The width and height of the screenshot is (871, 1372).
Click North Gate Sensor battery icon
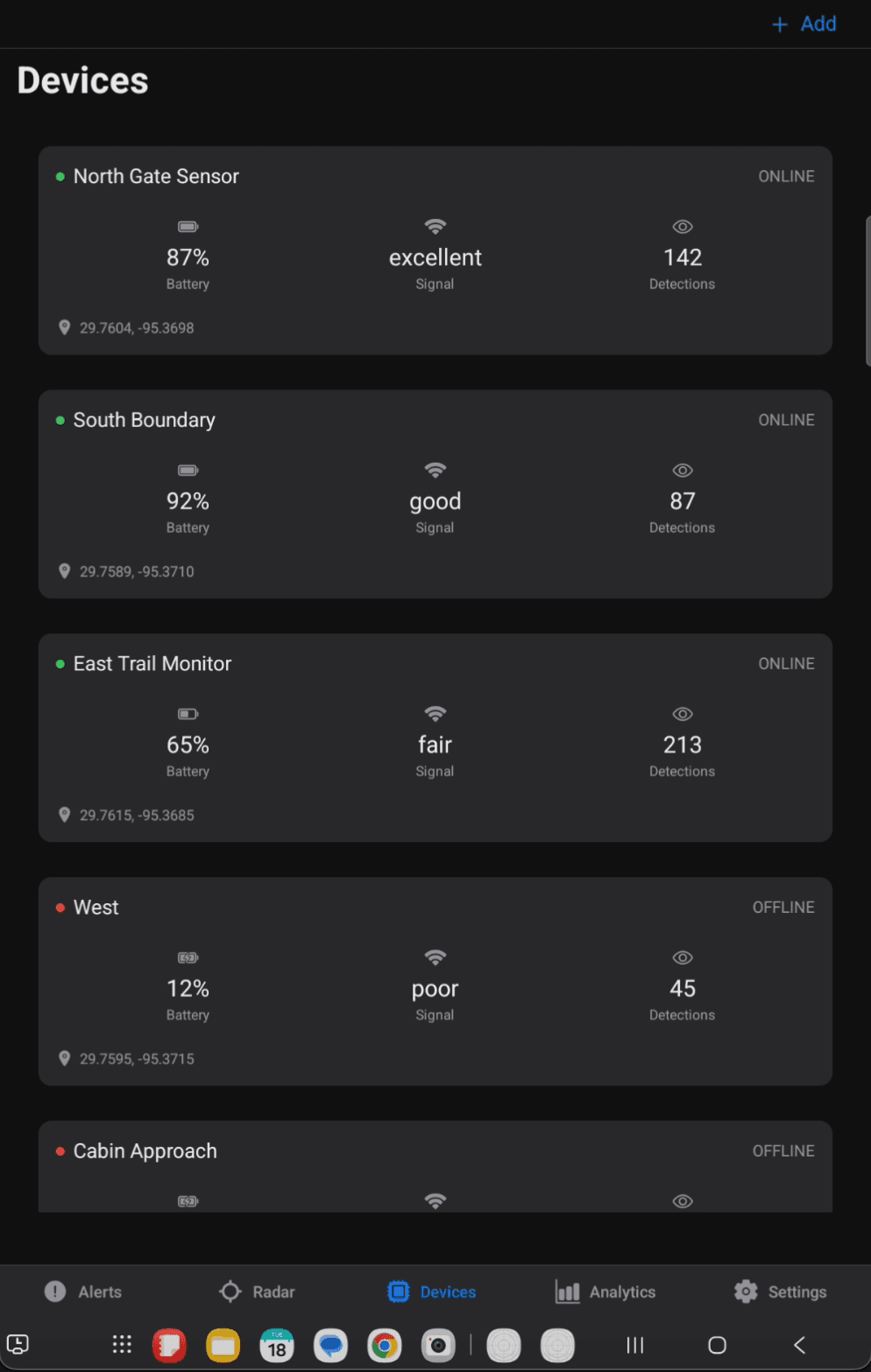188,227
